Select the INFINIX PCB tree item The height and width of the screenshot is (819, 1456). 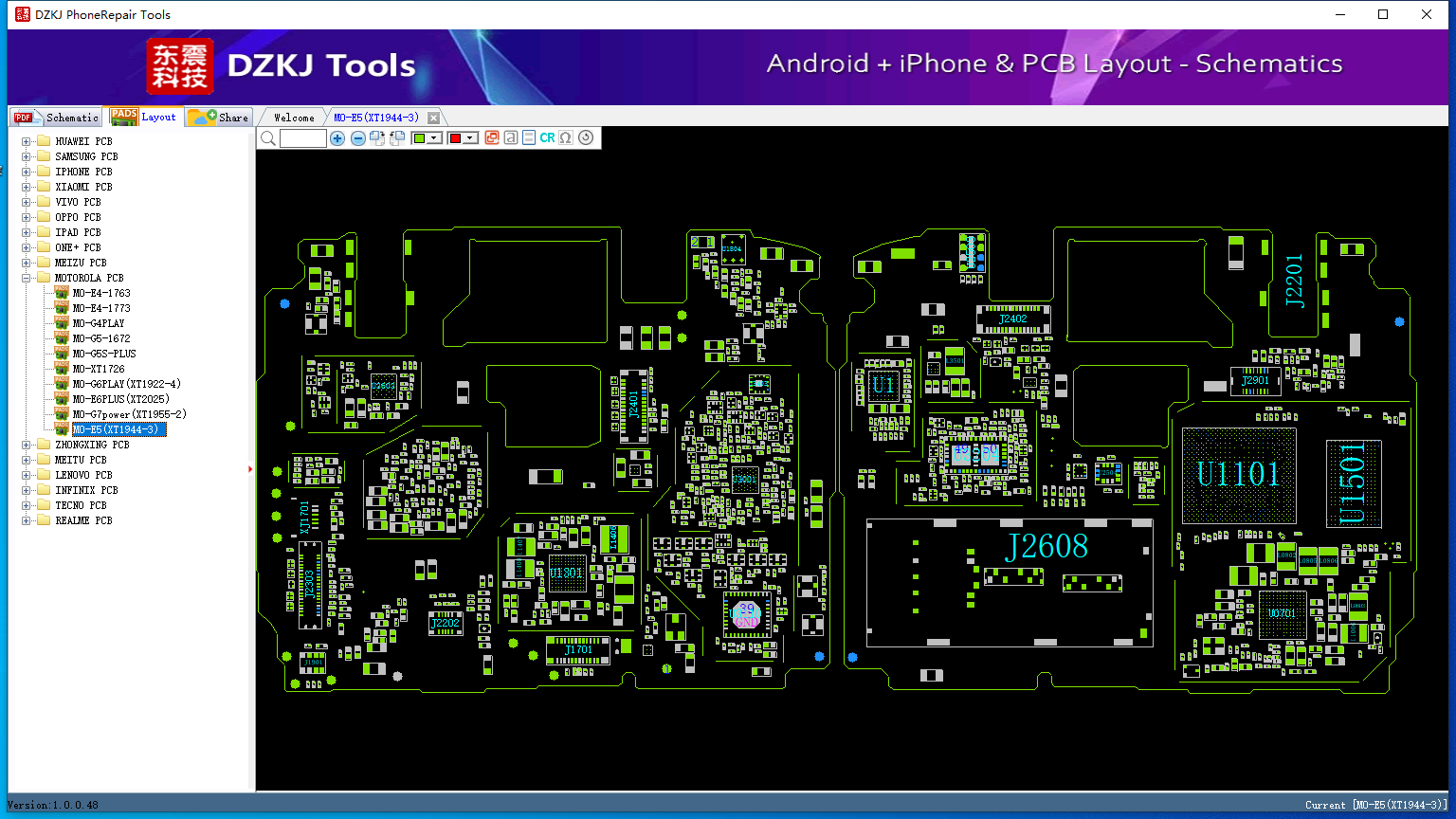coord(86,490)
